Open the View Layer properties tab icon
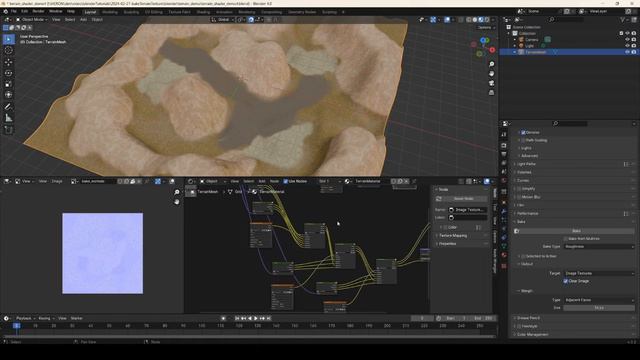640x360 pixels. [504, 163]
